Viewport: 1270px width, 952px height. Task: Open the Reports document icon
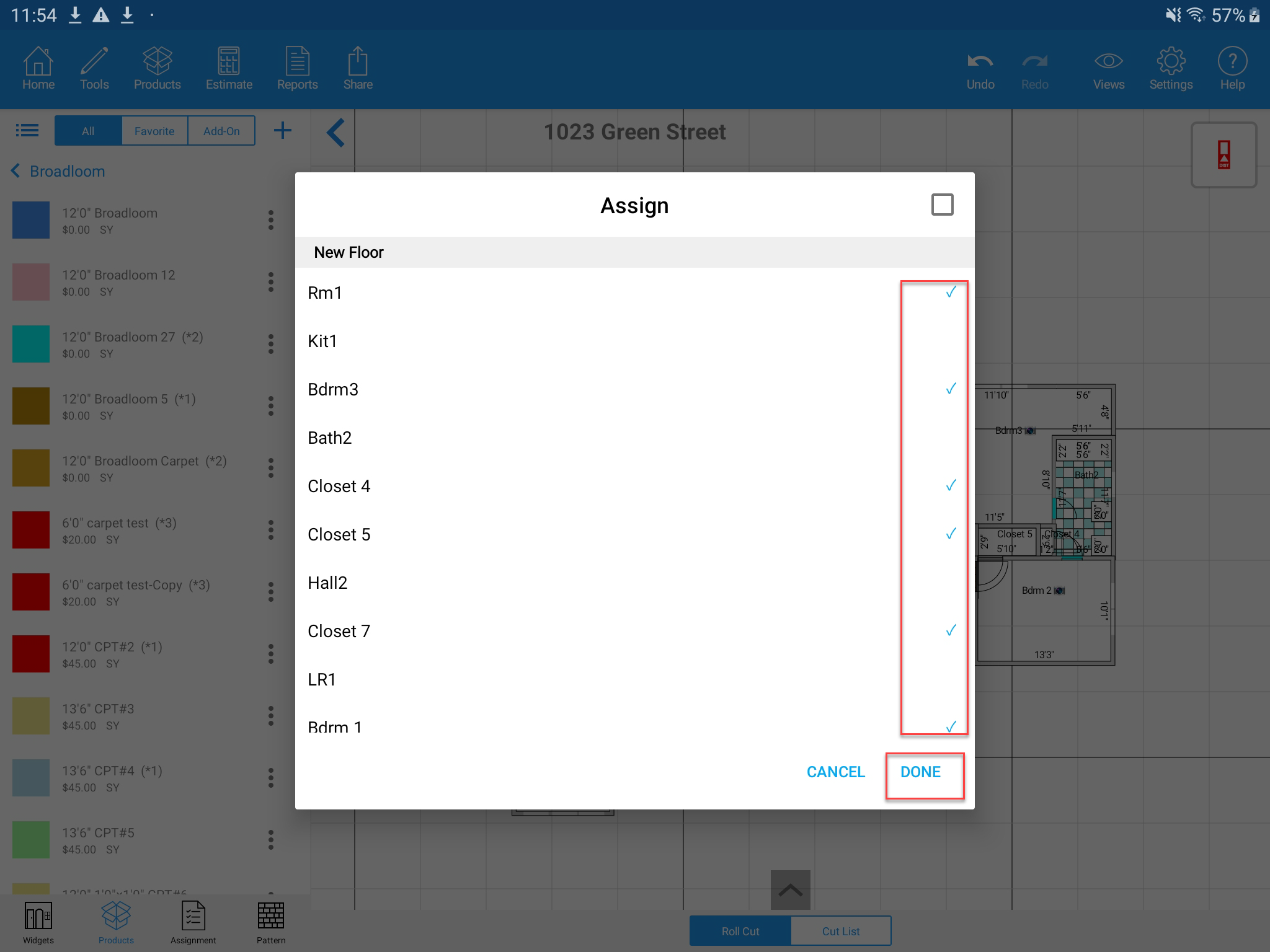tap(297, 68)
